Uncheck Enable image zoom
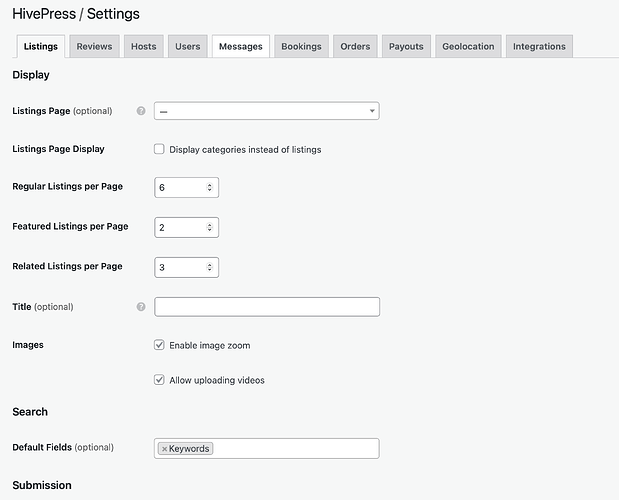619x500 pixels. [x=159, y=345]
